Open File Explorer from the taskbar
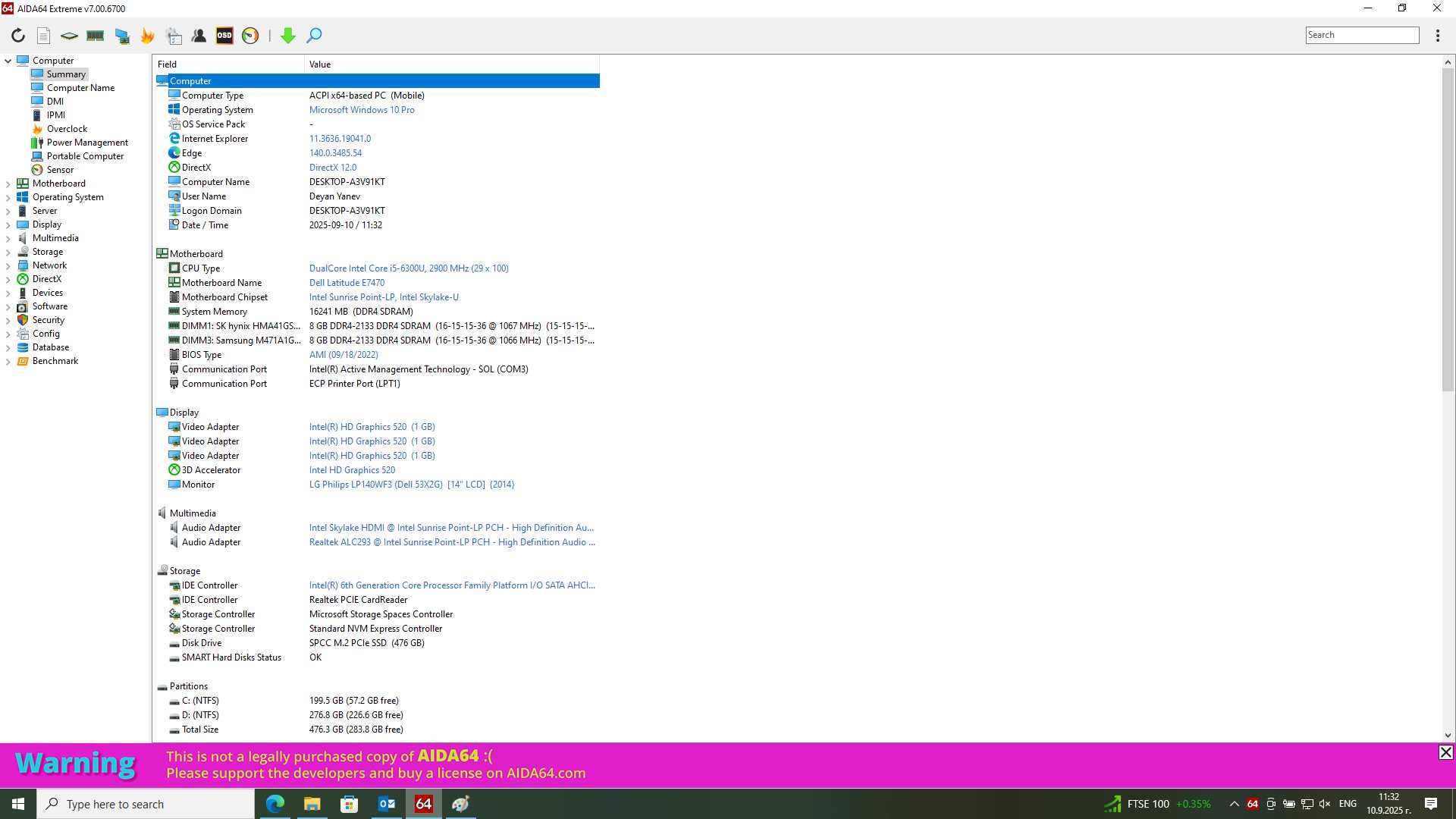Viewport: 1456px width, 819px height. (312, 804)
